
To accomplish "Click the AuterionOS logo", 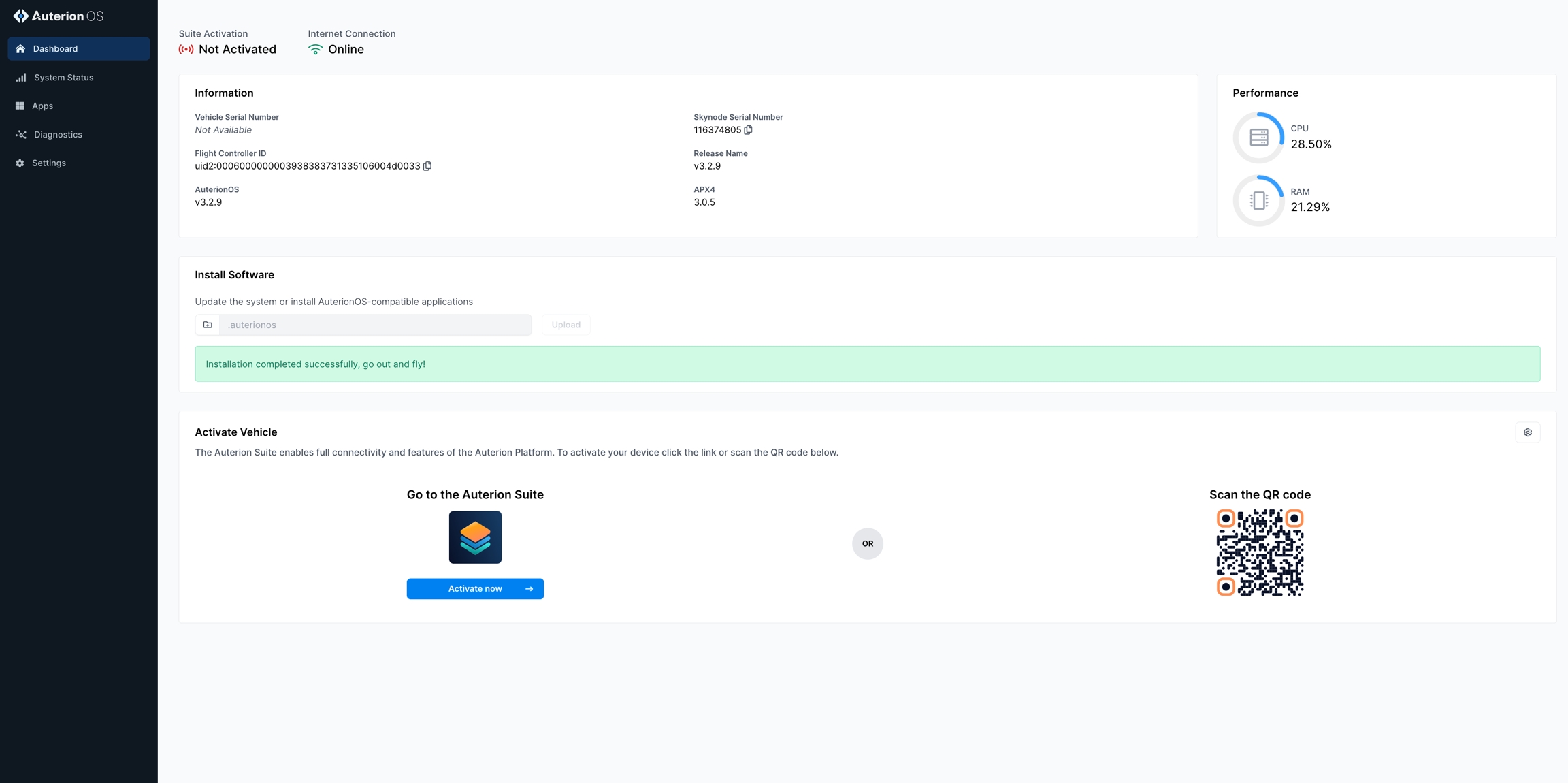I will tap(59, 16).
